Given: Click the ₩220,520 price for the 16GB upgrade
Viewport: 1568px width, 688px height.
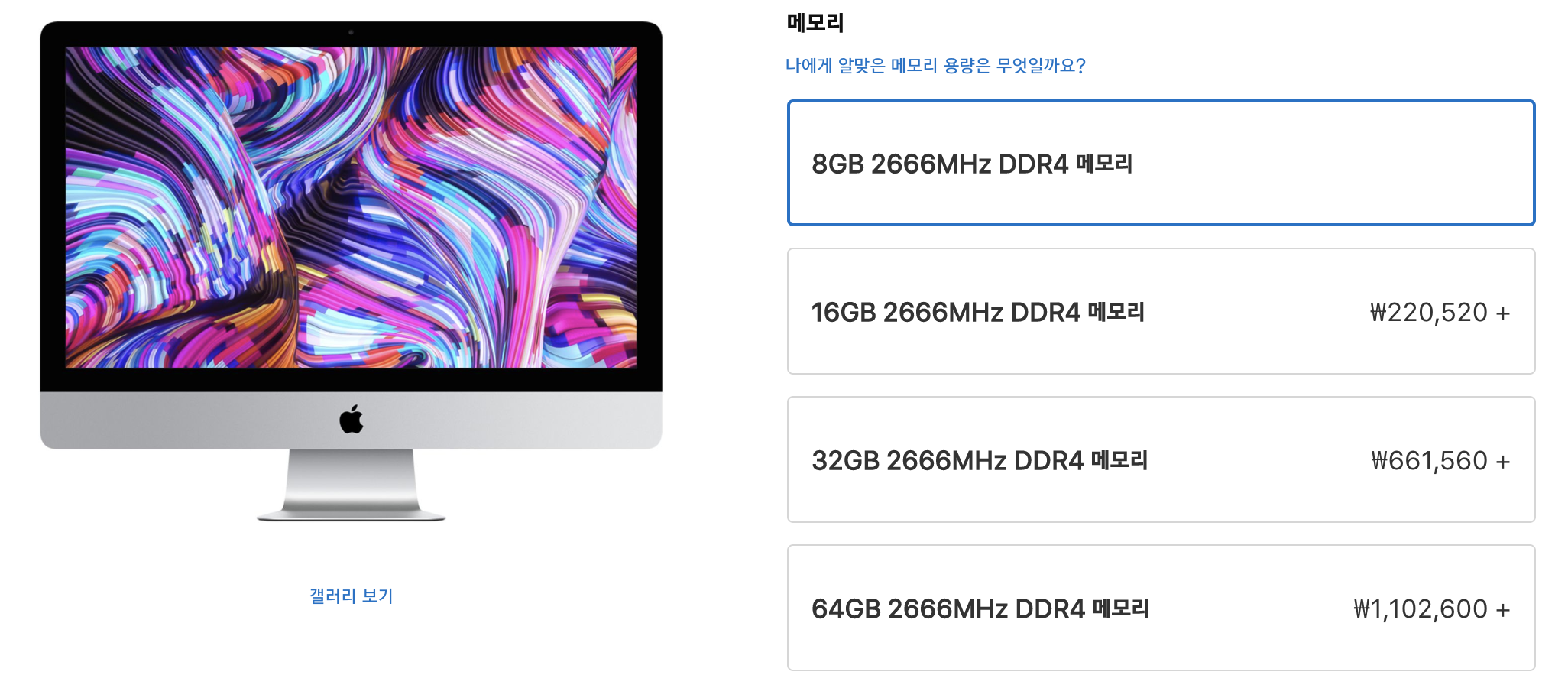Looking at the screenshot, I should tap(1428, 312).
